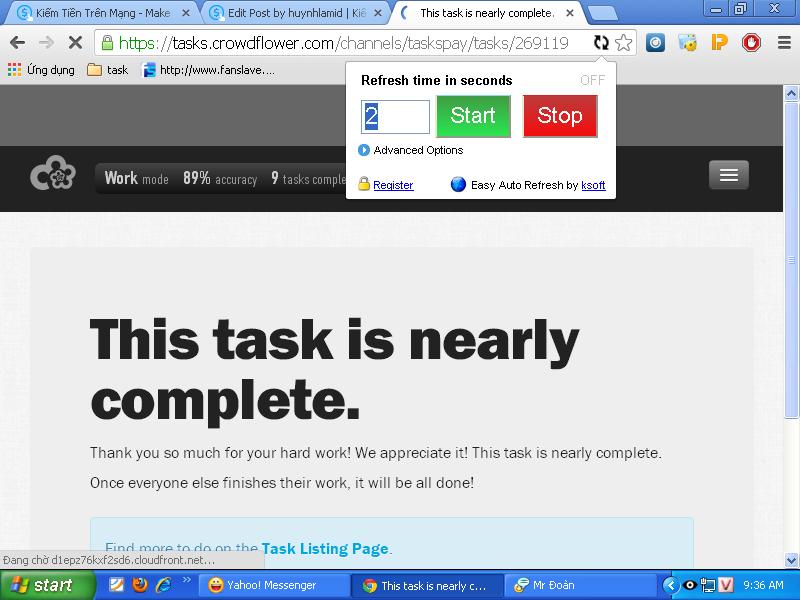Click the green padlock in address bar
The width and height of the screenshot is (800, 600).
click(x=107, y=43)
